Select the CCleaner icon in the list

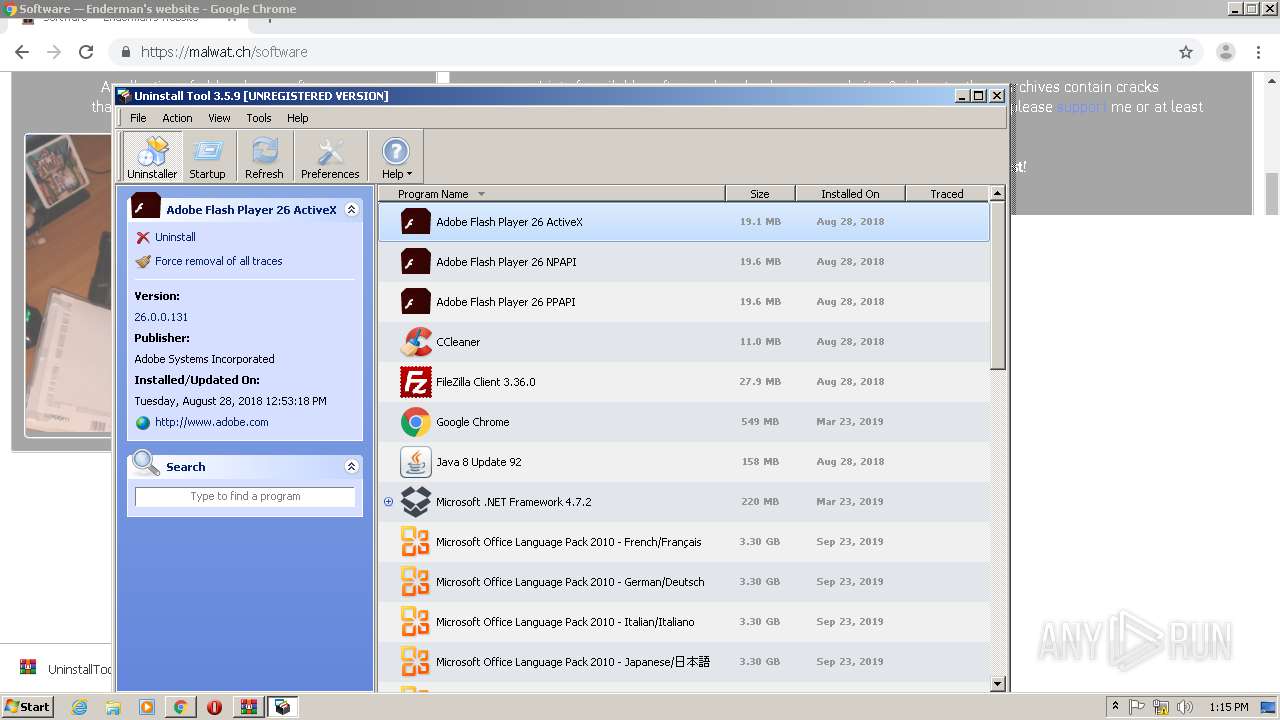(415, 342)
